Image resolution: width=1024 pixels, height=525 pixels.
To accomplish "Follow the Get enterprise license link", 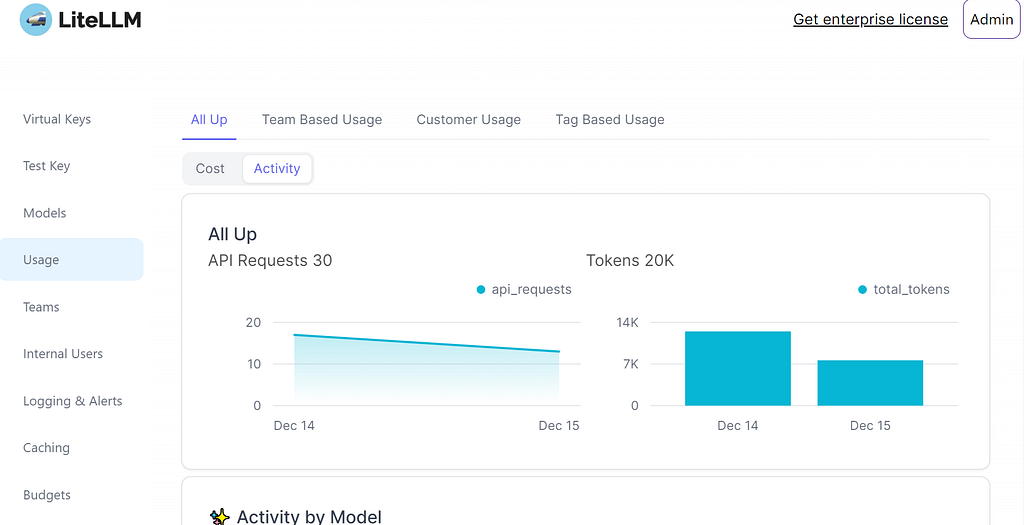I will point(871,20).
